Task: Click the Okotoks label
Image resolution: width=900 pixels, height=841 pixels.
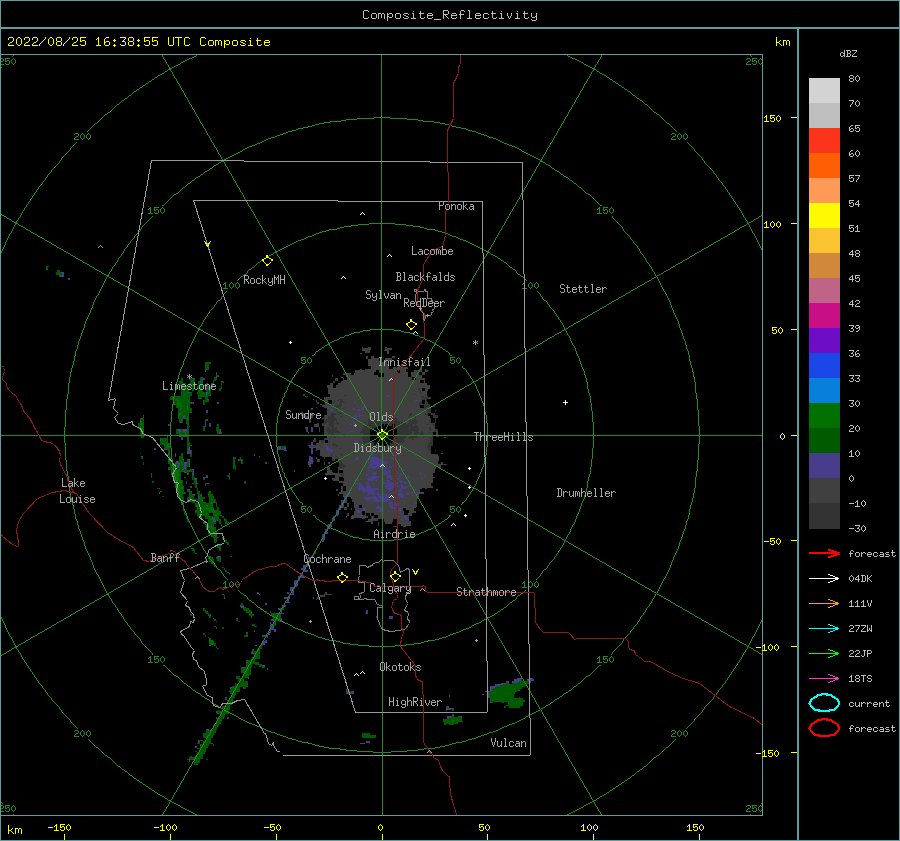Action: (x=400, y=667)
